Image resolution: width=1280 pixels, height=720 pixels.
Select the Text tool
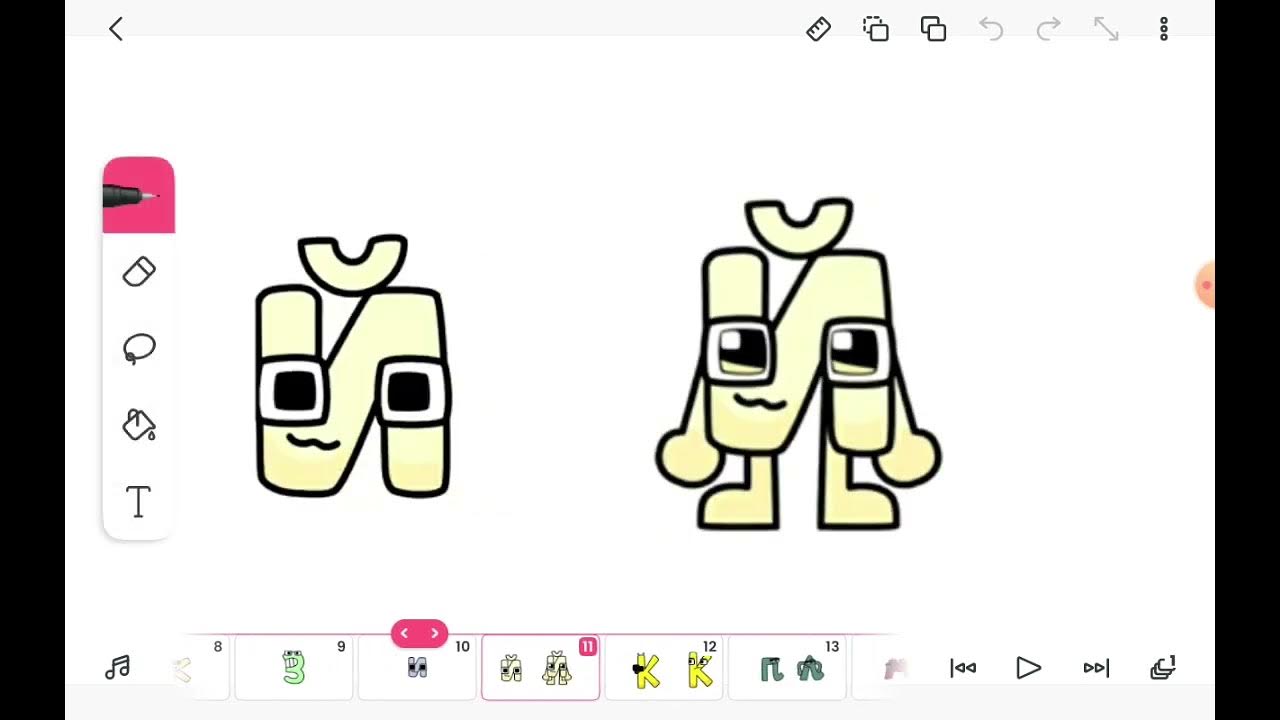139,502
